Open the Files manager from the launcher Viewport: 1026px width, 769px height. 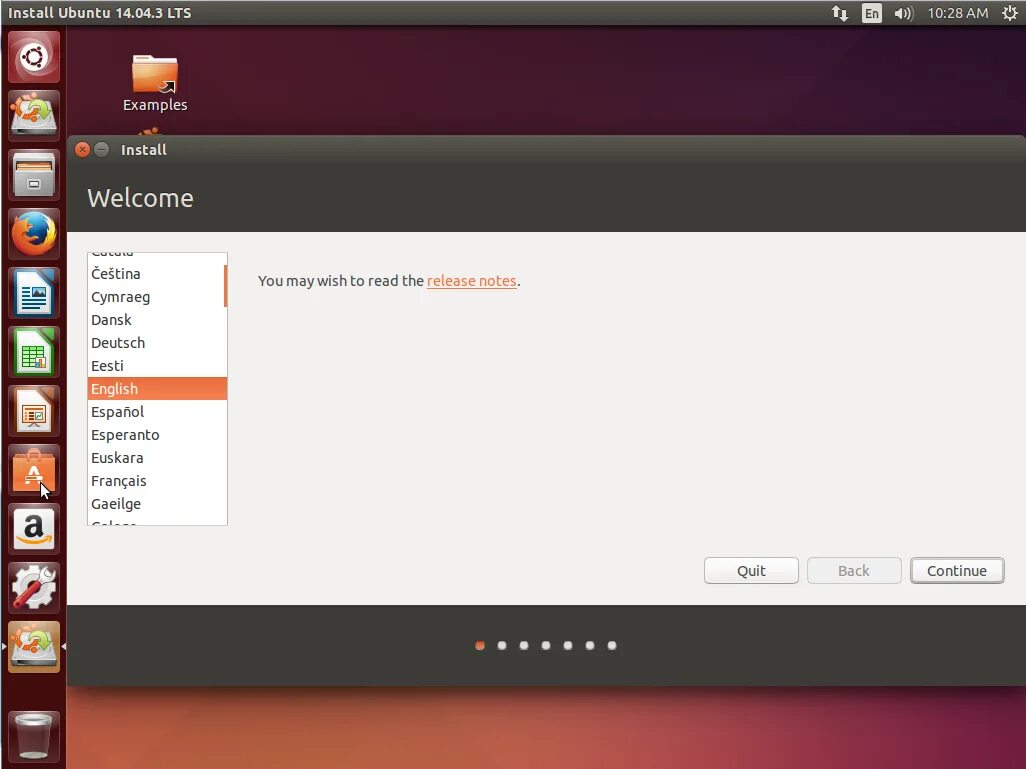34,175
